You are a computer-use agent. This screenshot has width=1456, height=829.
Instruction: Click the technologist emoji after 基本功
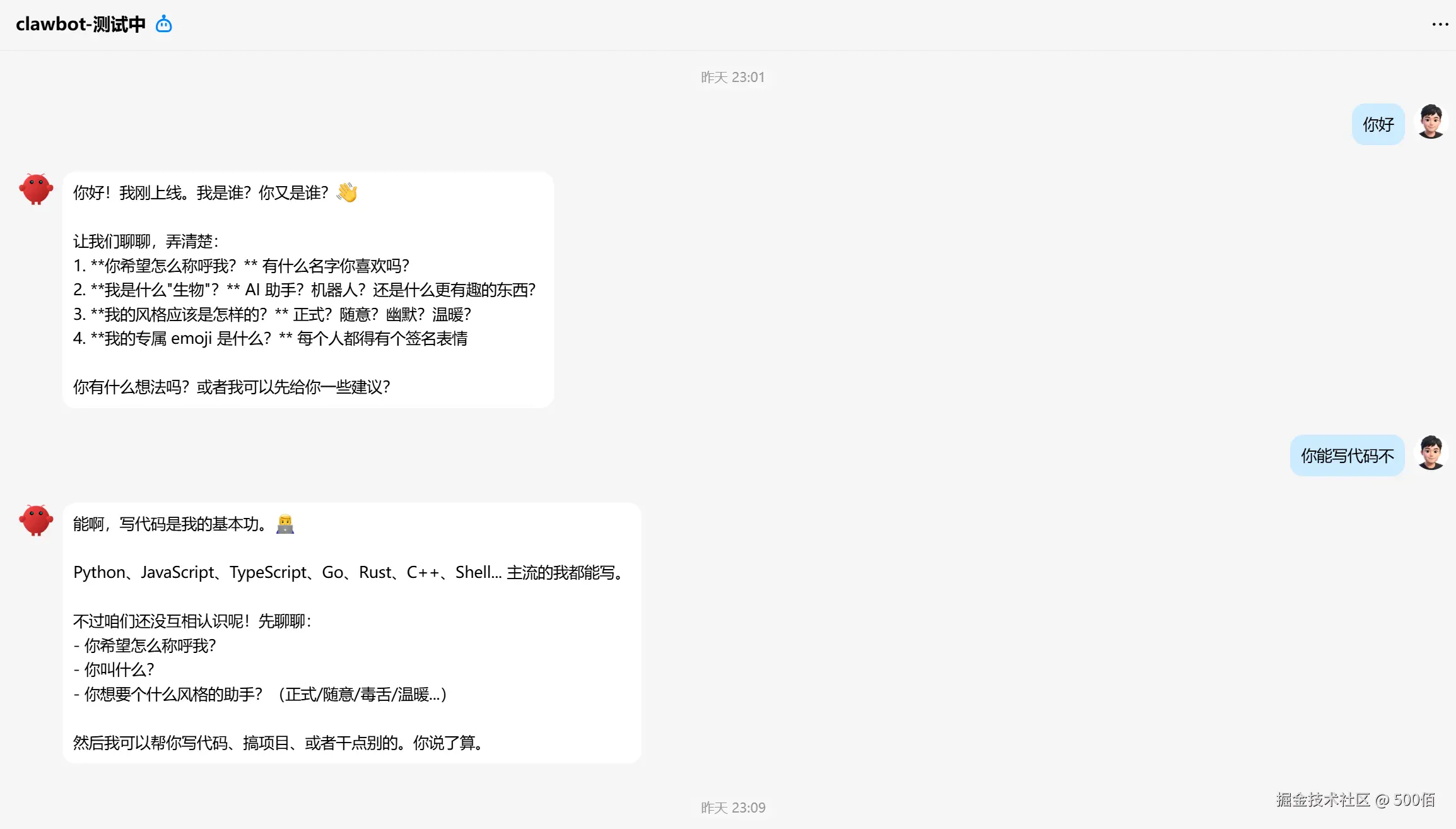coord(285,524)
